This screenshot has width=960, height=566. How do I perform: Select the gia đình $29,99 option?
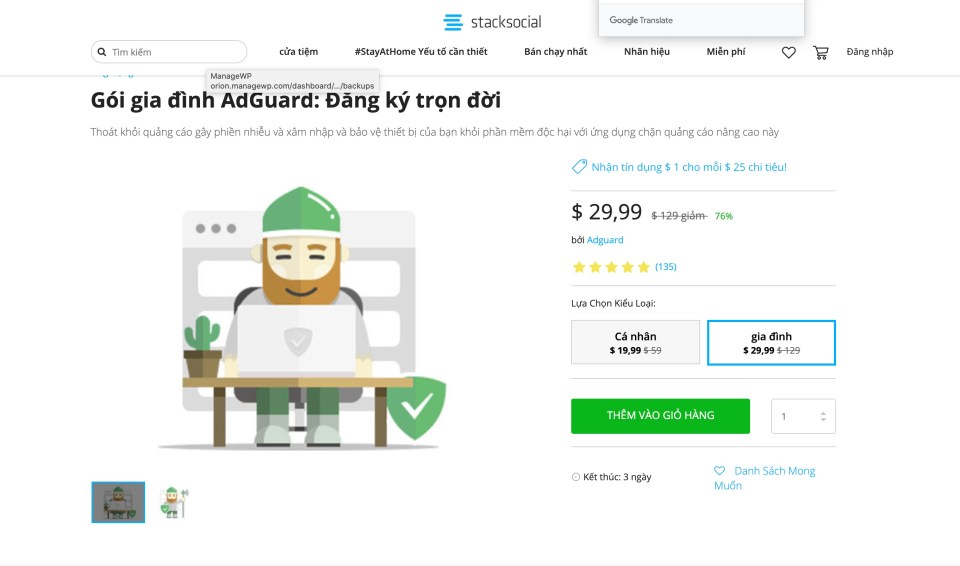[771, 342]
